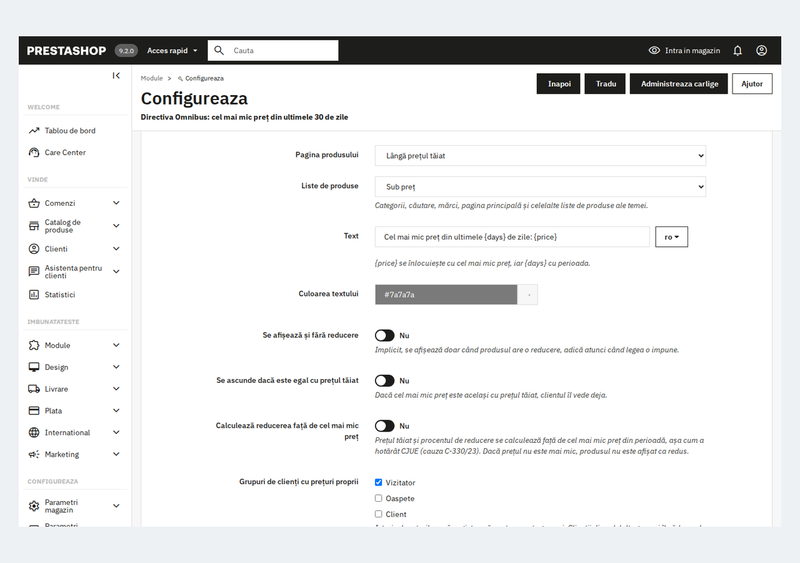Click the #7a7a7a text color swatch

tap(446, 295)
